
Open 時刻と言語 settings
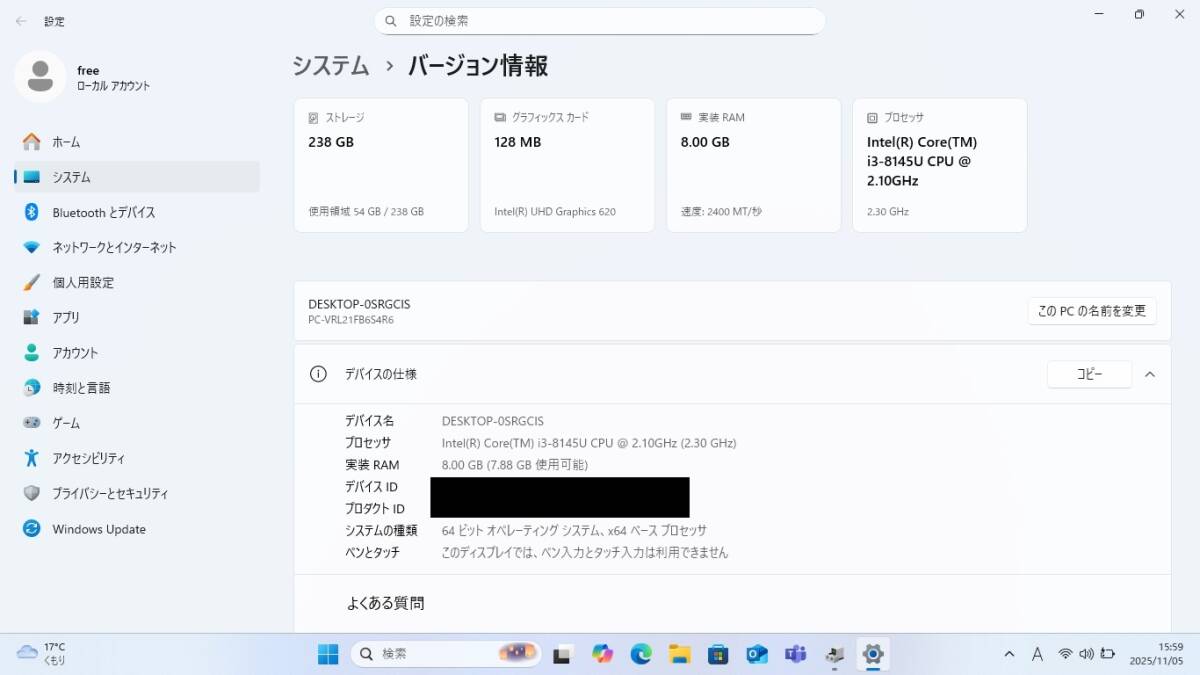click(x=136, y=387)
